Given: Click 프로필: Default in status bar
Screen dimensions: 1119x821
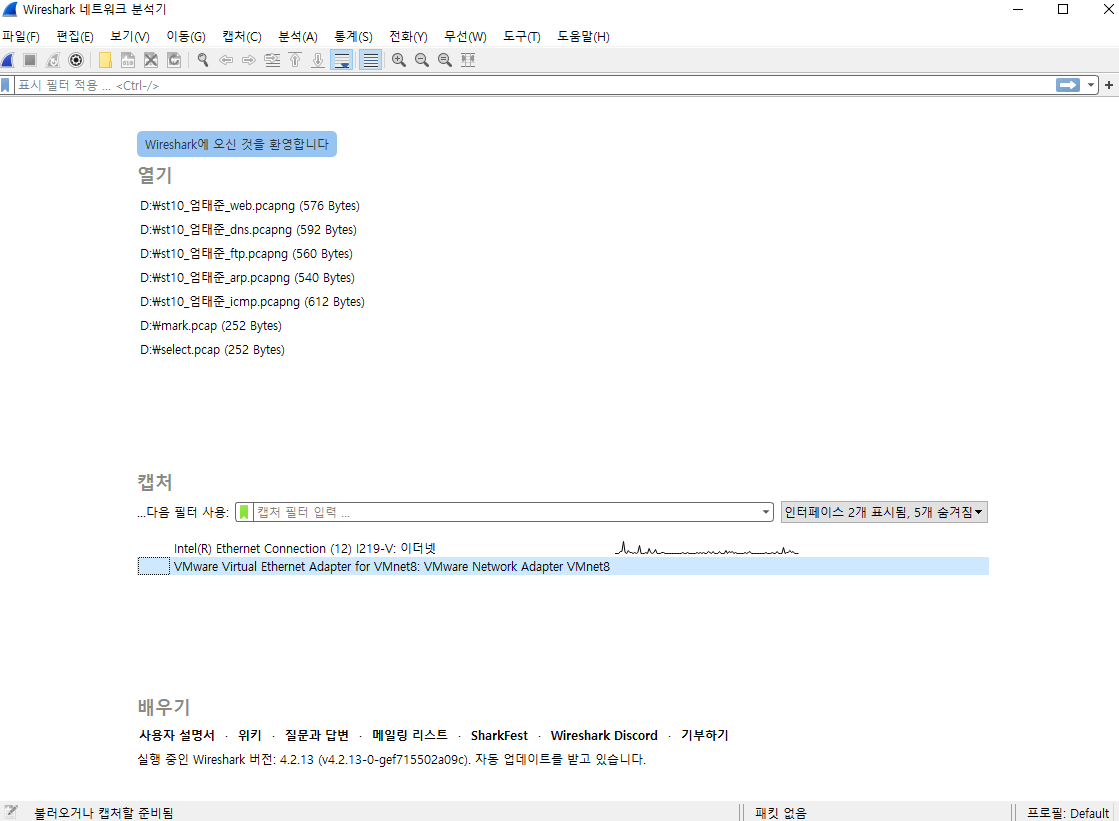Looking at the screenshot, I should click(x=1068, y=812).
